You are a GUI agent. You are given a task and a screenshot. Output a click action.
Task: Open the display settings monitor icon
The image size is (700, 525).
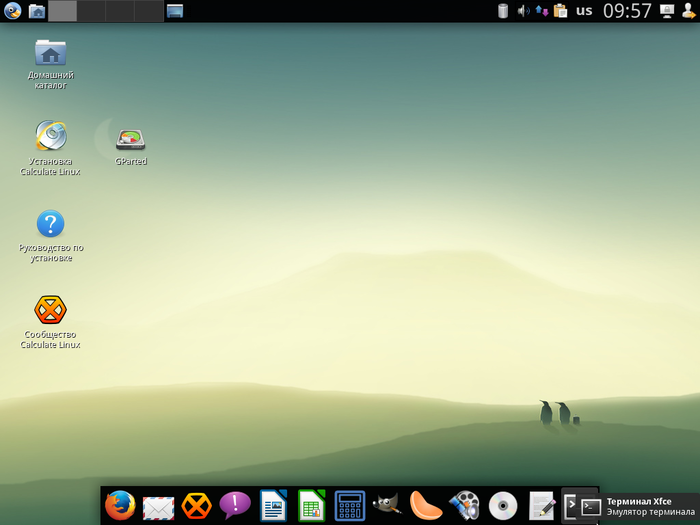(x=667, y=11)
